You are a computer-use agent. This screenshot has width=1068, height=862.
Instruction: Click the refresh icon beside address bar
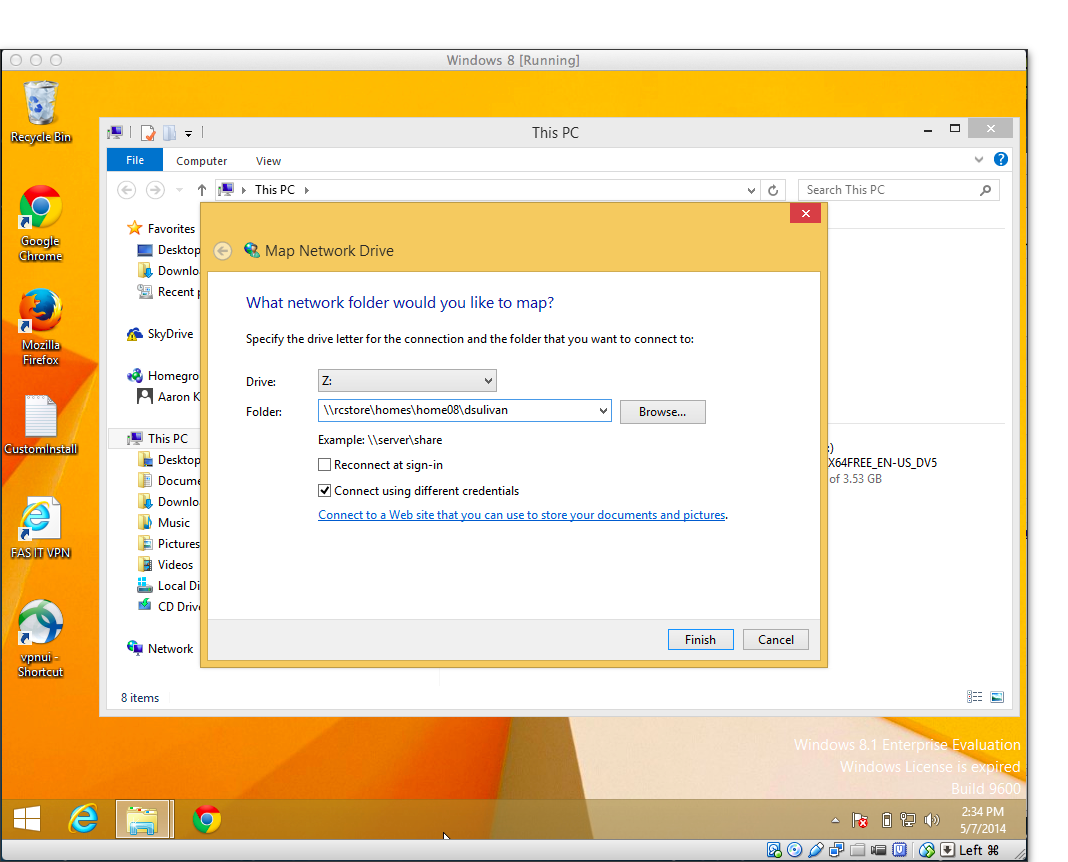pyautogui.click(x=772, y=190)
